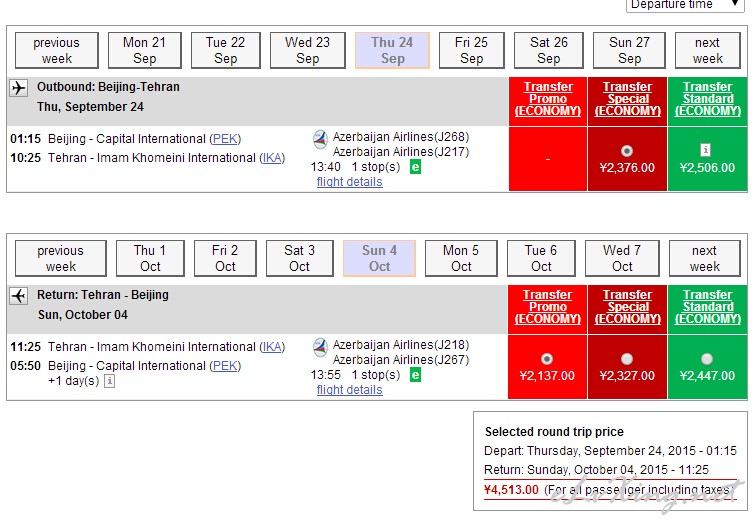Click the return airplane arrival icon

(x=19, y=296)
